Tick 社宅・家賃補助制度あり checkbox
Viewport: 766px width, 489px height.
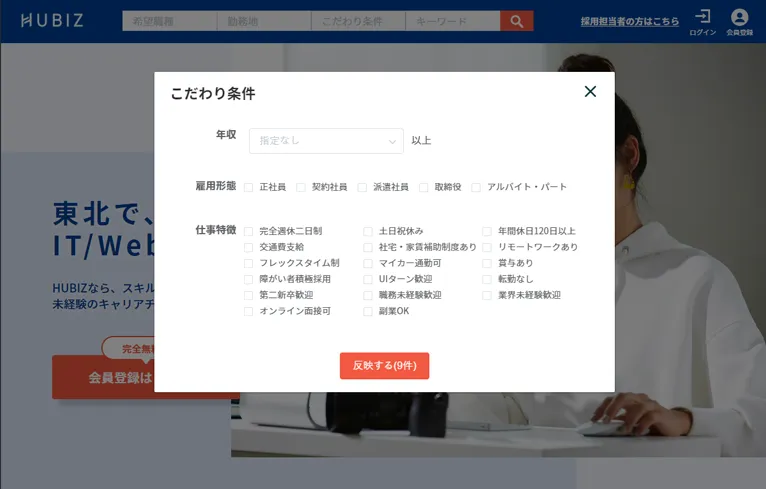click(x=368, y=248)
